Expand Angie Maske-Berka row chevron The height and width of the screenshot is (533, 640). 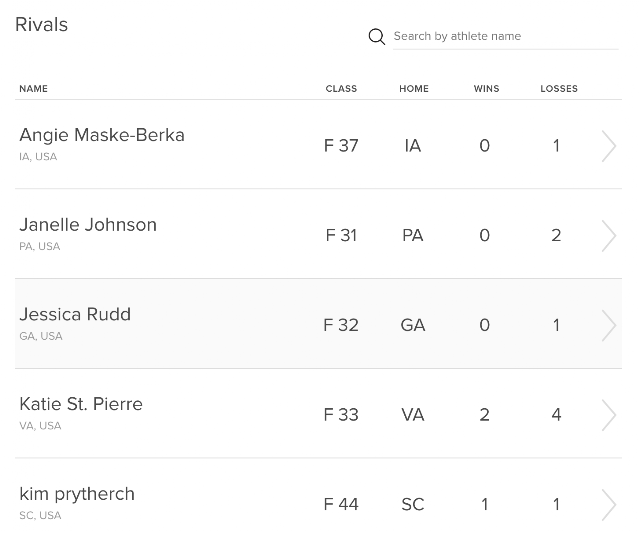coord(608,146)
